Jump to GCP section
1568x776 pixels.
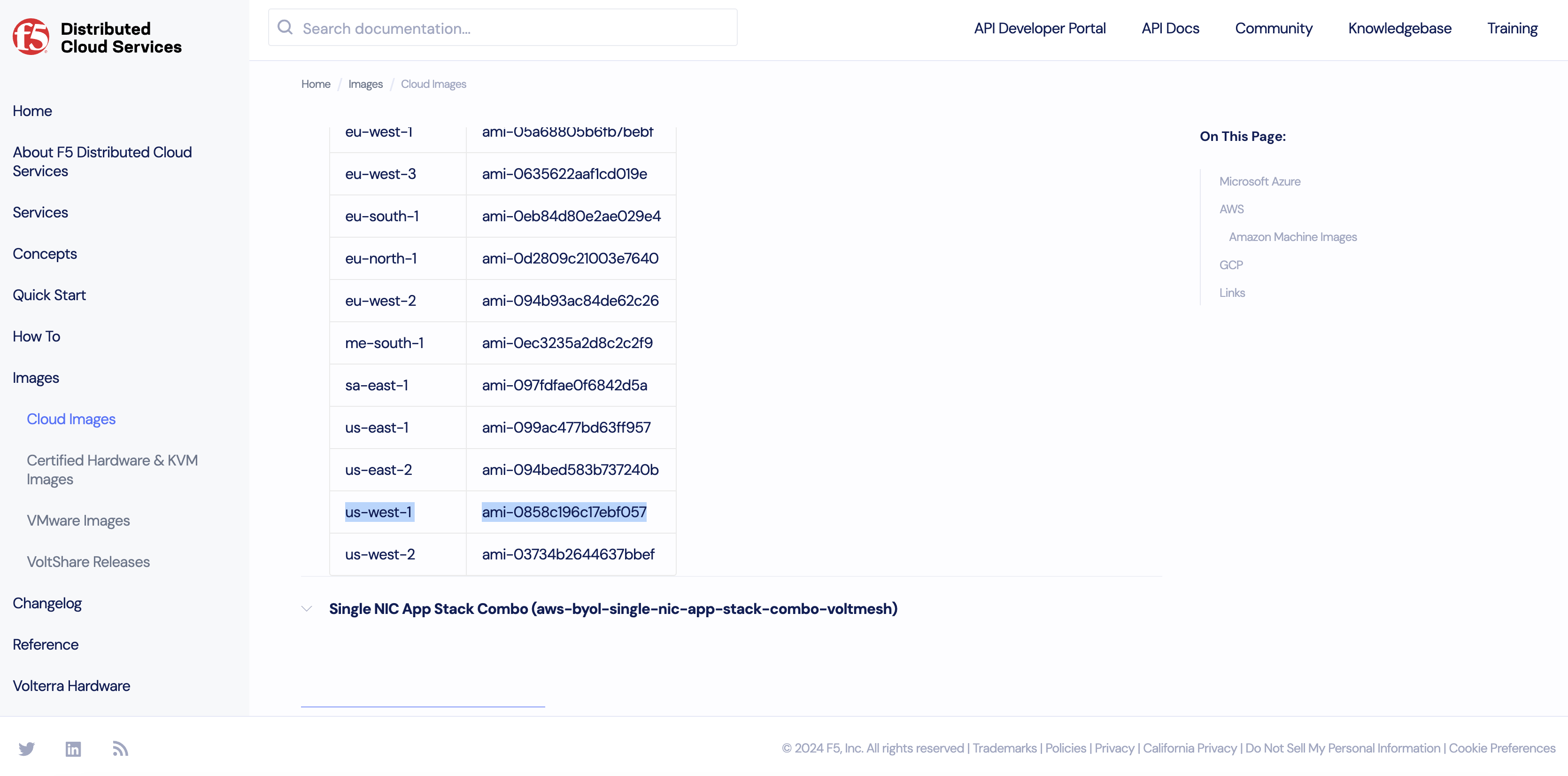(x=1231, y=265)
